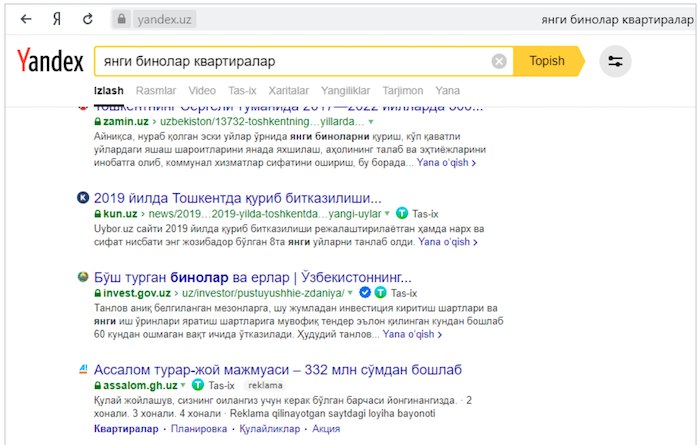Open result 'Ассалом турар-жой мажмуаси'
Image resolution: width=700 pixels, height=445 pixels.
point(278,370)
